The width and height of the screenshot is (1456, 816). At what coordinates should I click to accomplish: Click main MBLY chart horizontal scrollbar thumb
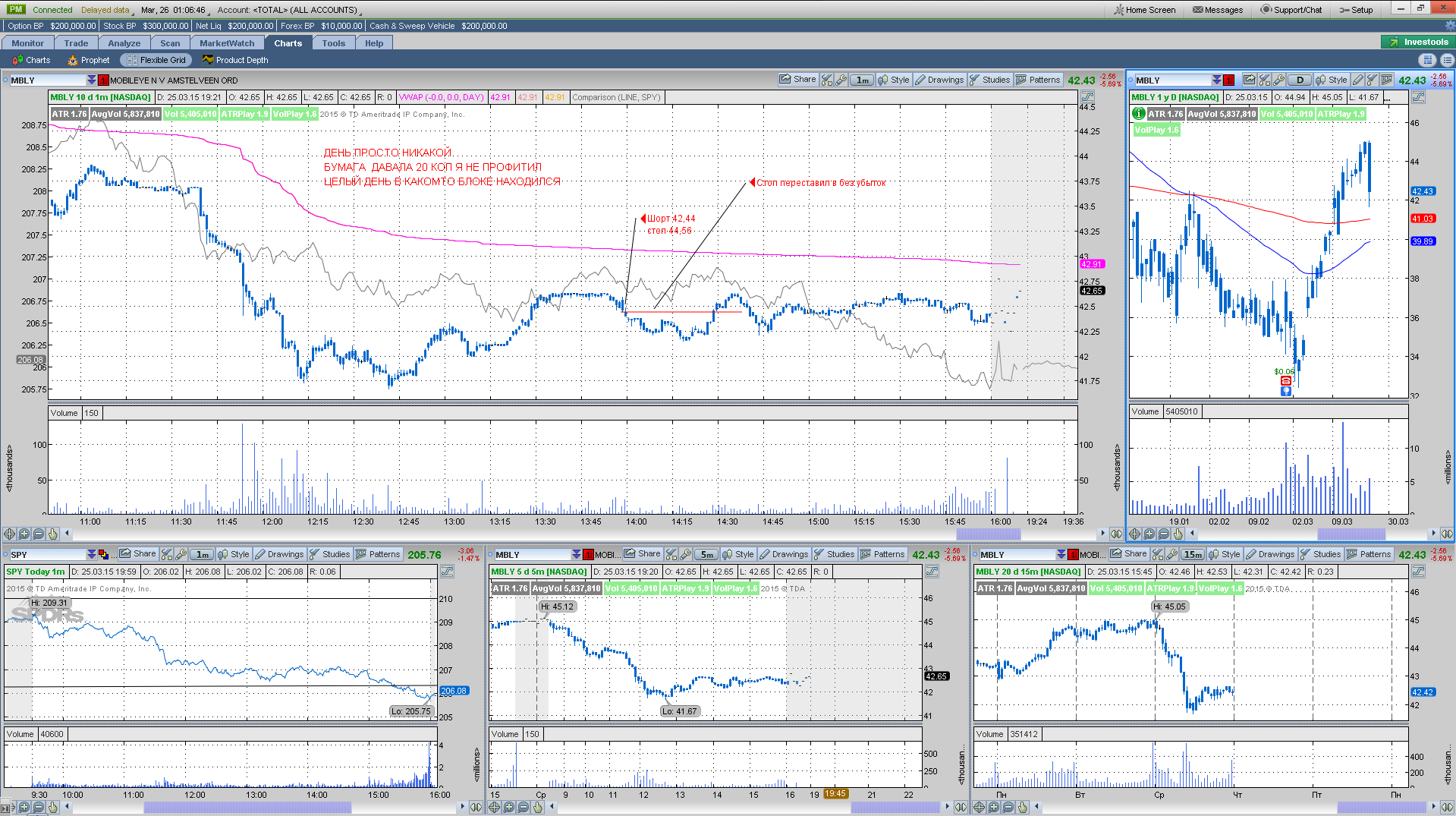coord(988,534)
